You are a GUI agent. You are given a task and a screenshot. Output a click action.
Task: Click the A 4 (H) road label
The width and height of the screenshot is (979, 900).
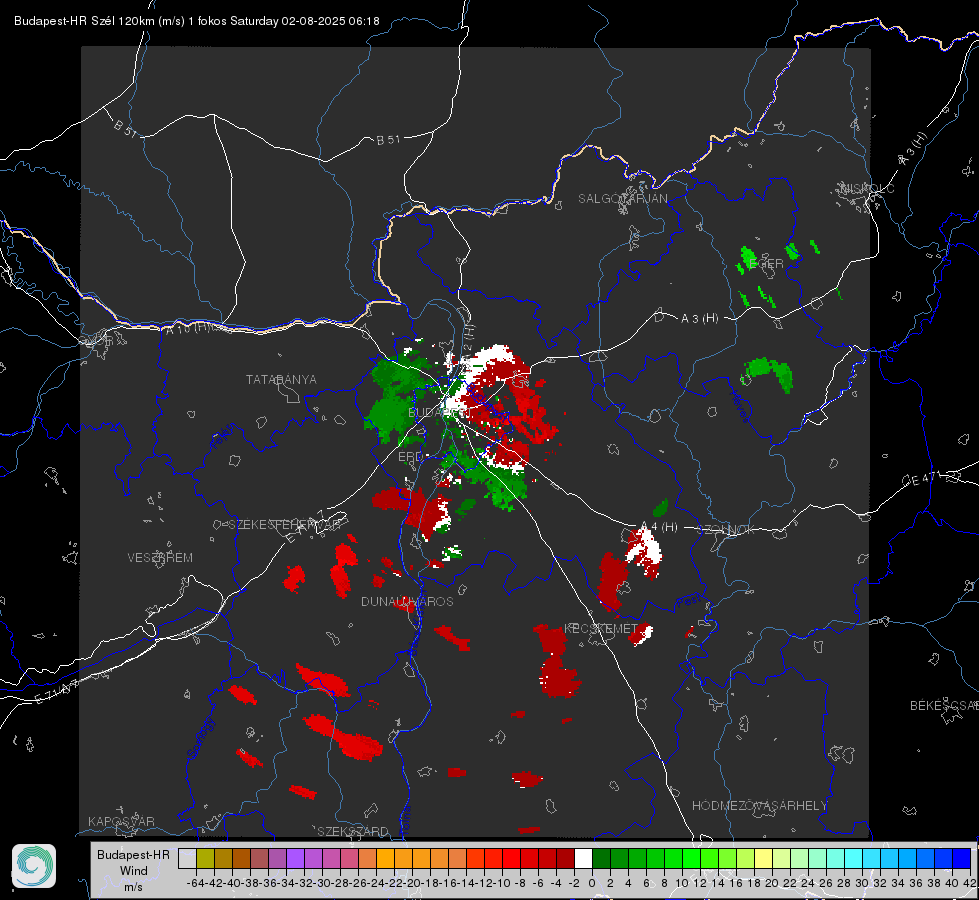pos(660,527)
